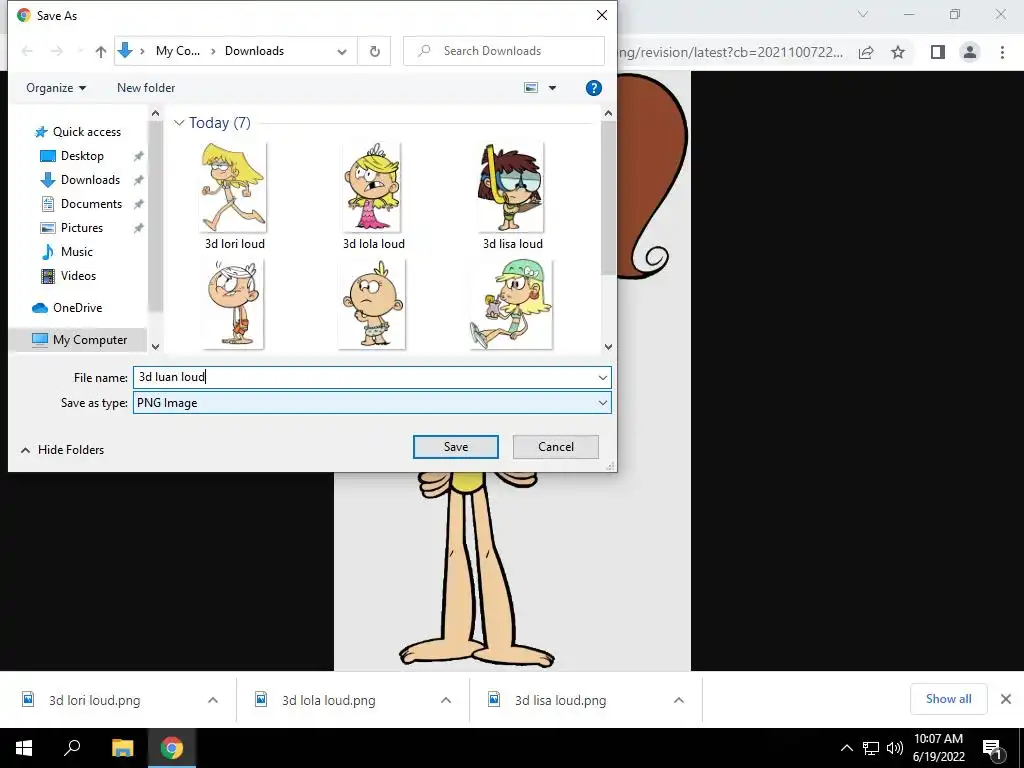This screenshot has height=768, width=1024.
Task: Cancel the Save As dialog
Action: (556, 447)
